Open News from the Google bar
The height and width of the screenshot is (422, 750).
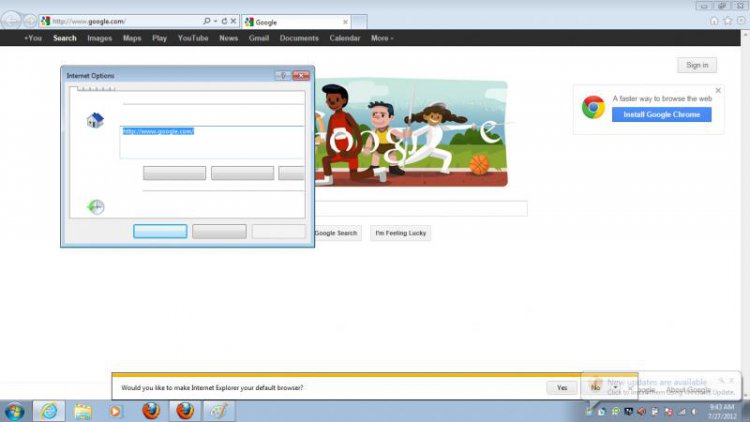click(x=229, y=38)
